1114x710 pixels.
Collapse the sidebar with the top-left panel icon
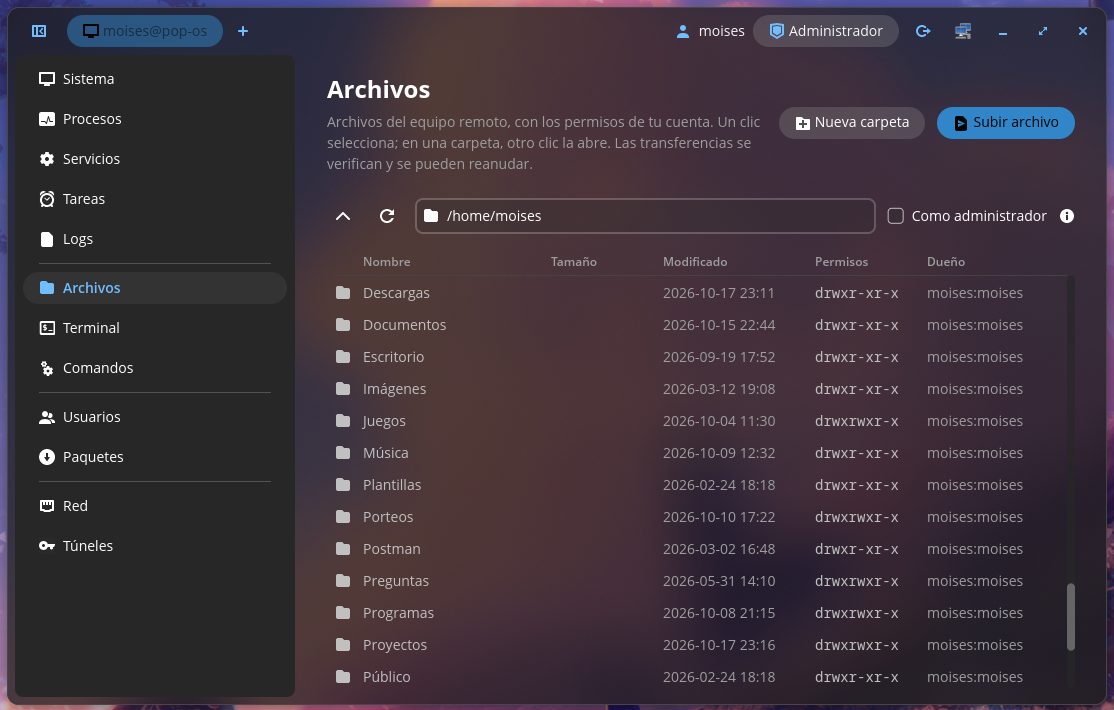(39, 31)
